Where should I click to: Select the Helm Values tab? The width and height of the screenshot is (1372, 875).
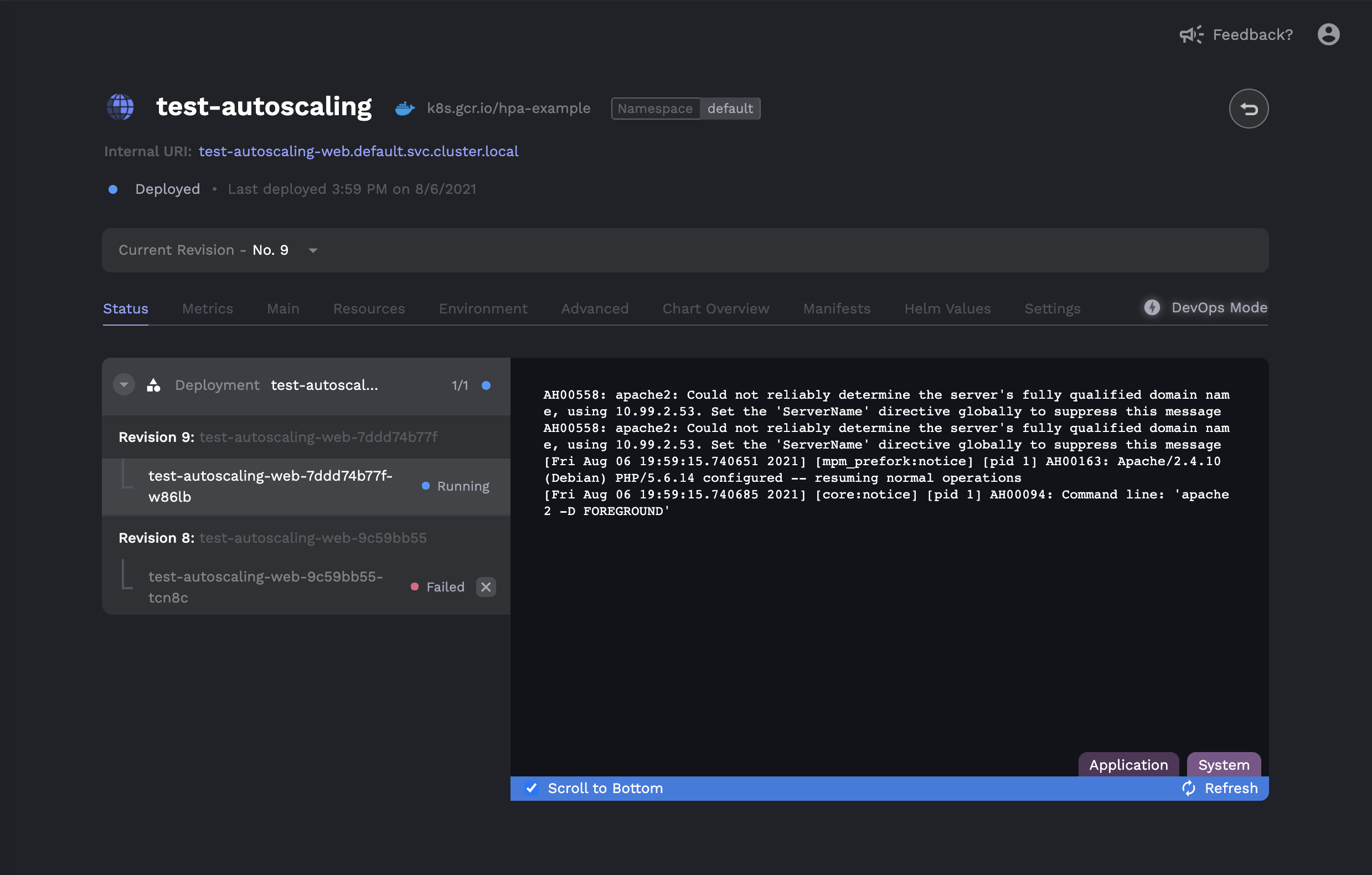tap(947, 308)
